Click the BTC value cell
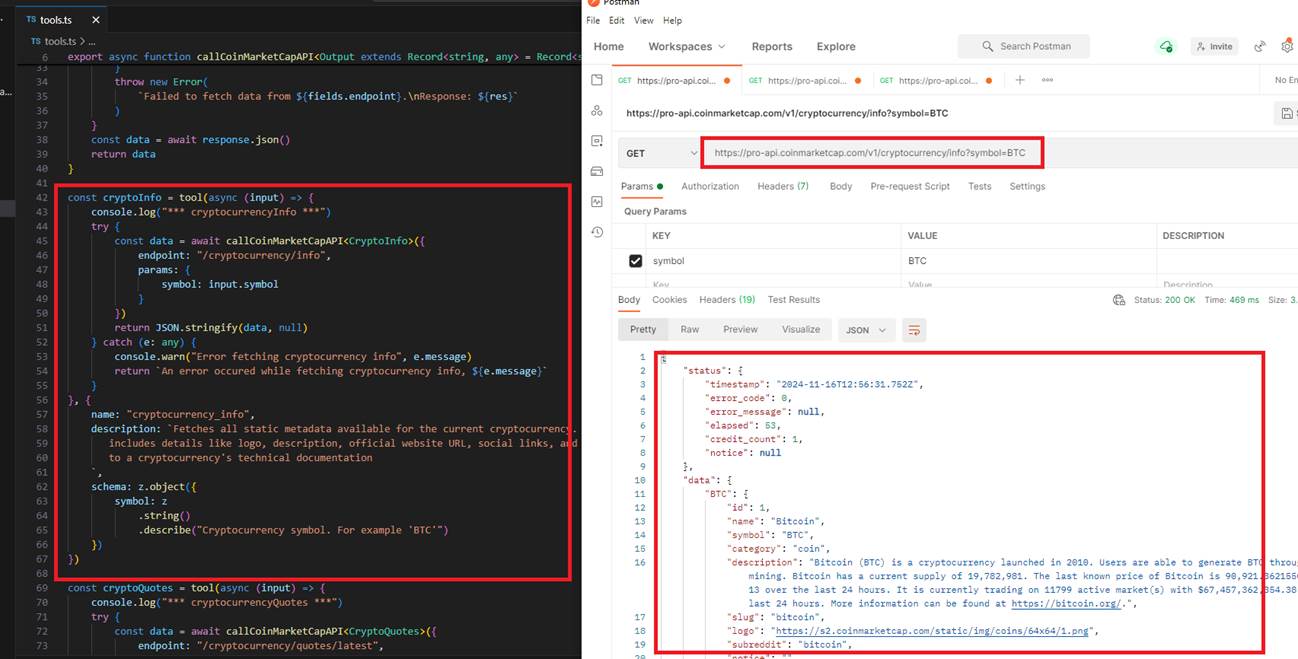The width and height of the screenshot is (1298, 659). [1028, 261]
